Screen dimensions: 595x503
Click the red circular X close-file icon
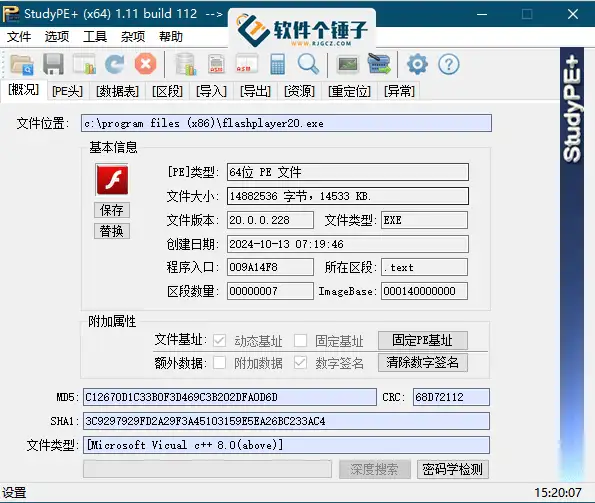[145, 64]
